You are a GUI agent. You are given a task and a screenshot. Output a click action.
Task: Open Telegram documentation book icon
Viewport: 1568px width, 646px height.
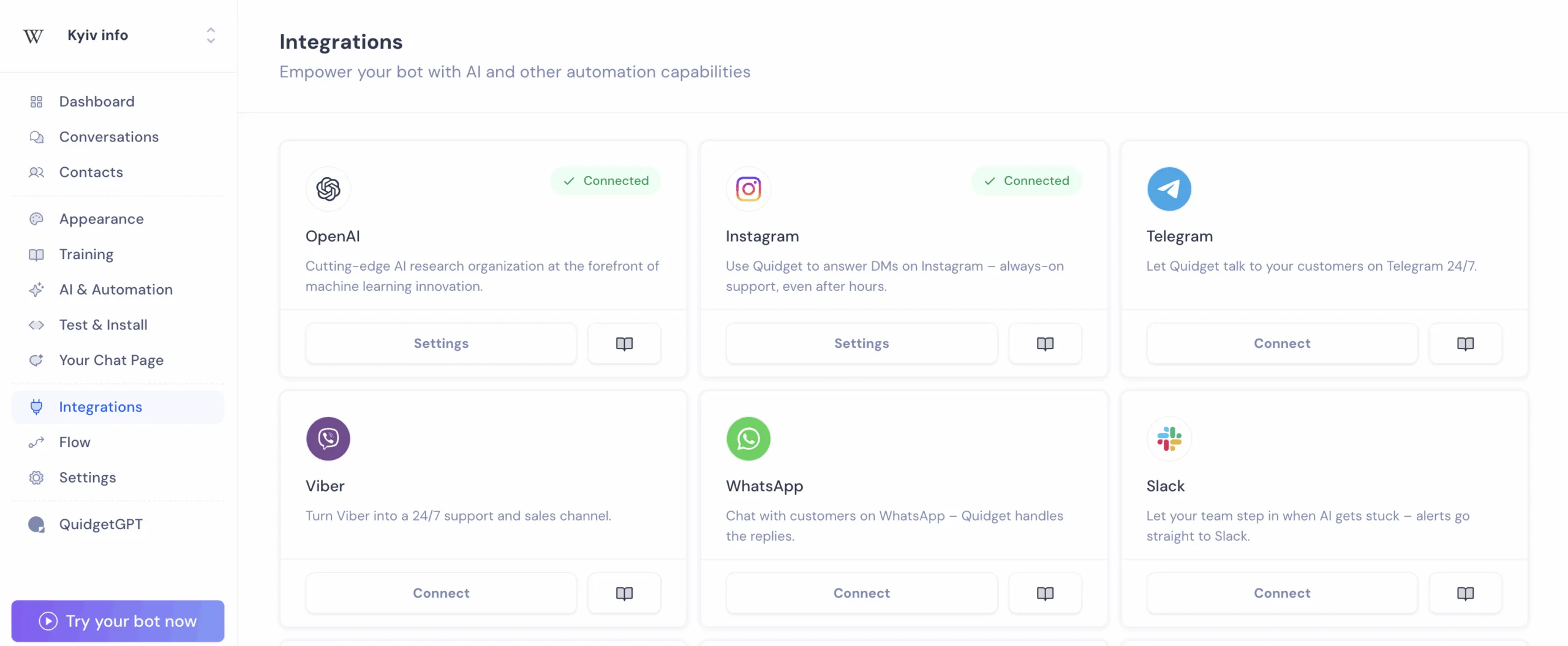(x=1465, y=344)
